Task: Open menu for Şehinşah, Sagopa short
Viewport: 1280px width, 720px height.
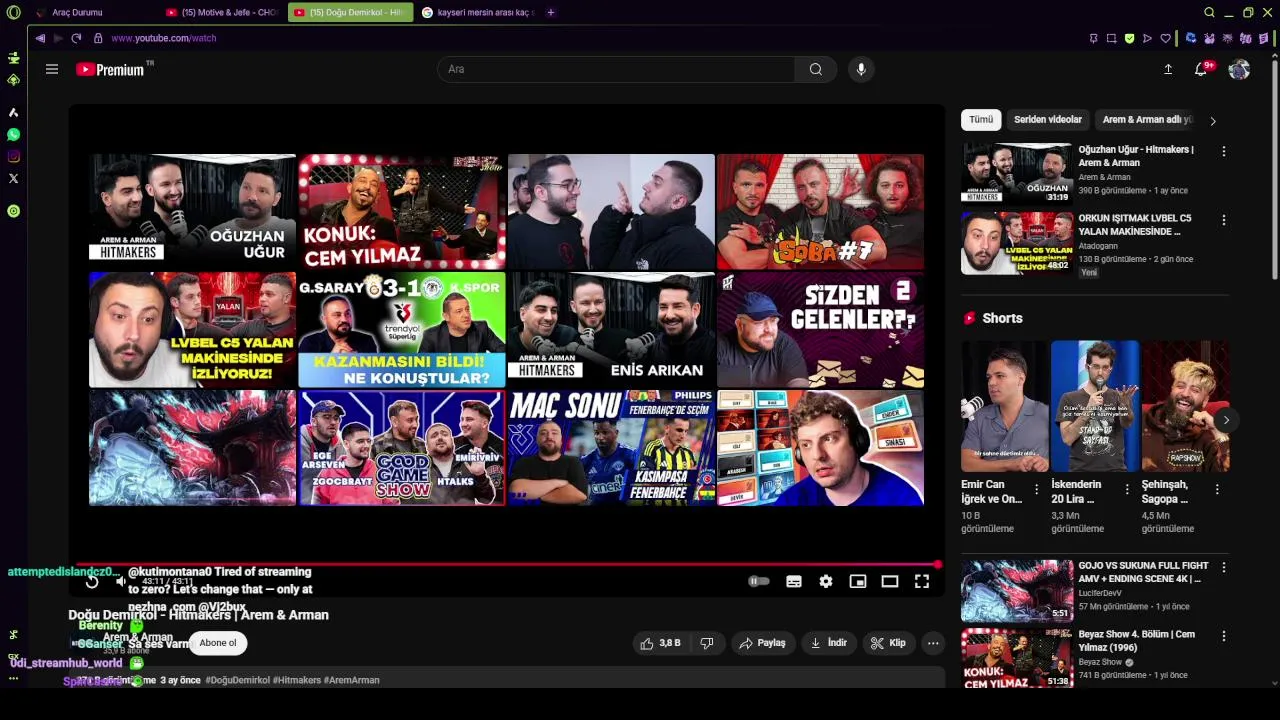Action: 1217,489
